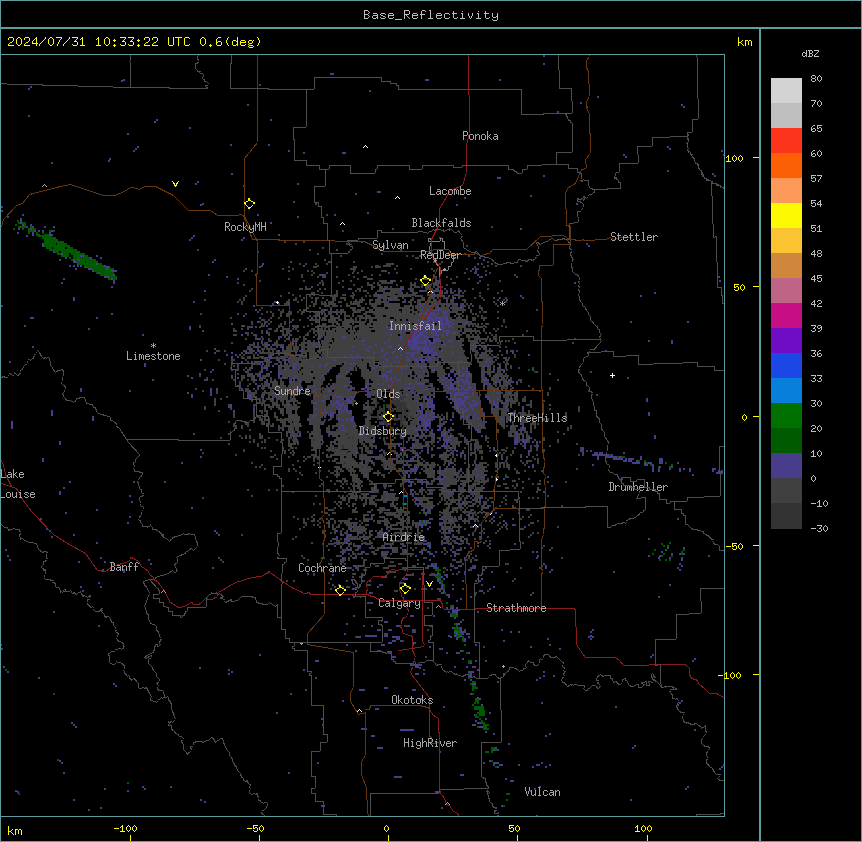Click the Drumheller label
The width and height of the screenshot is (862, 842).
click(638, 487)
